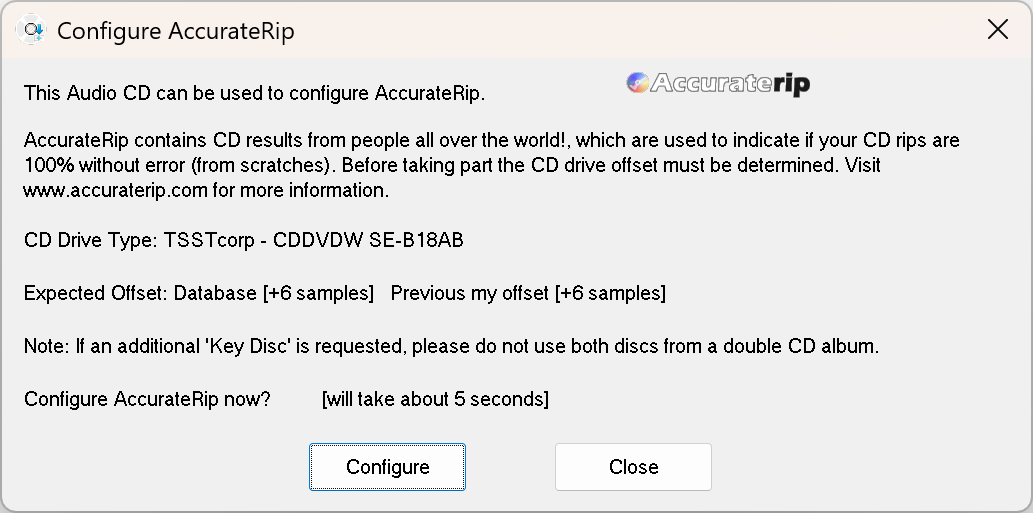Click the Configure button

[387, 467]
